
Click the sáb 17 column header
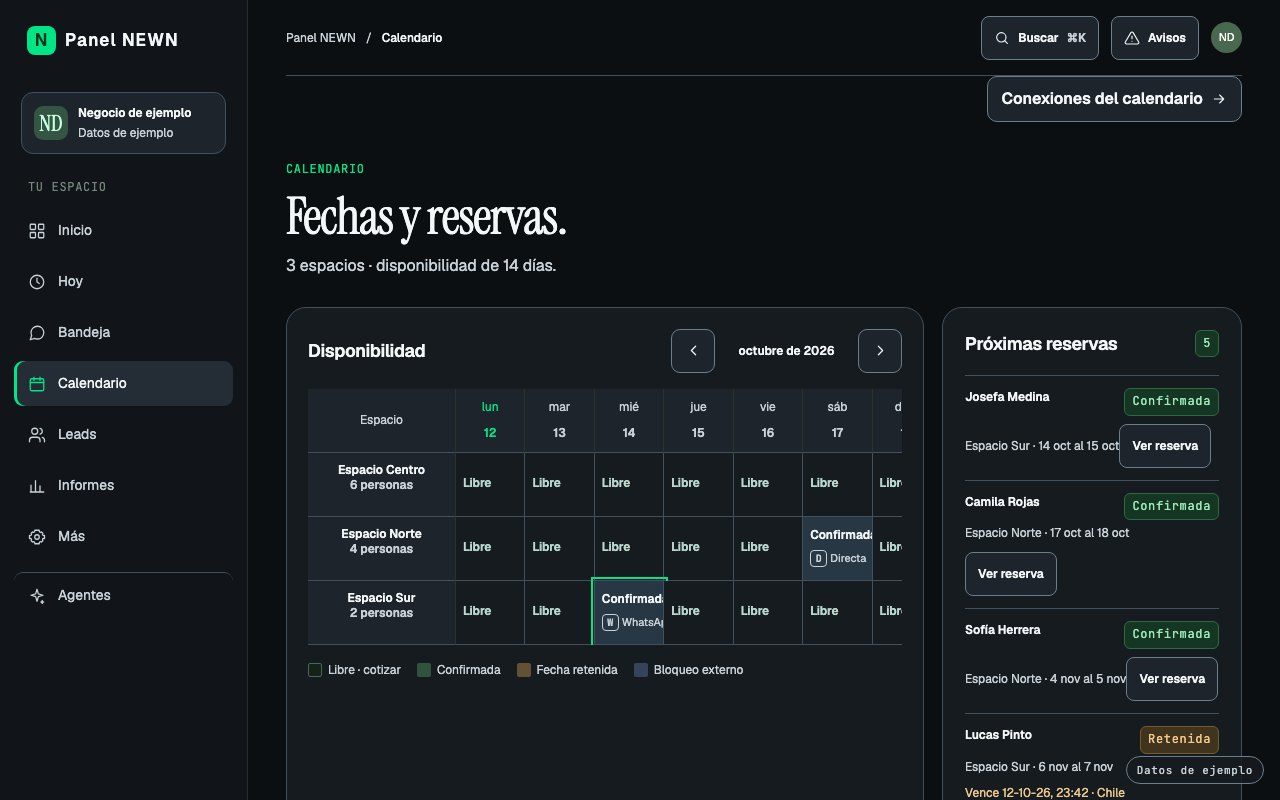(838, 420)
